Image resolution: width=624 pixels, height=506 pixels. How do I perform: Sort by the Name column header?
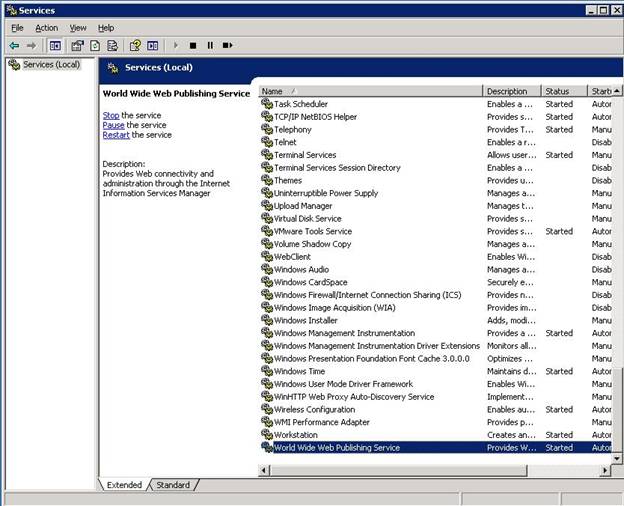[370, 91]
